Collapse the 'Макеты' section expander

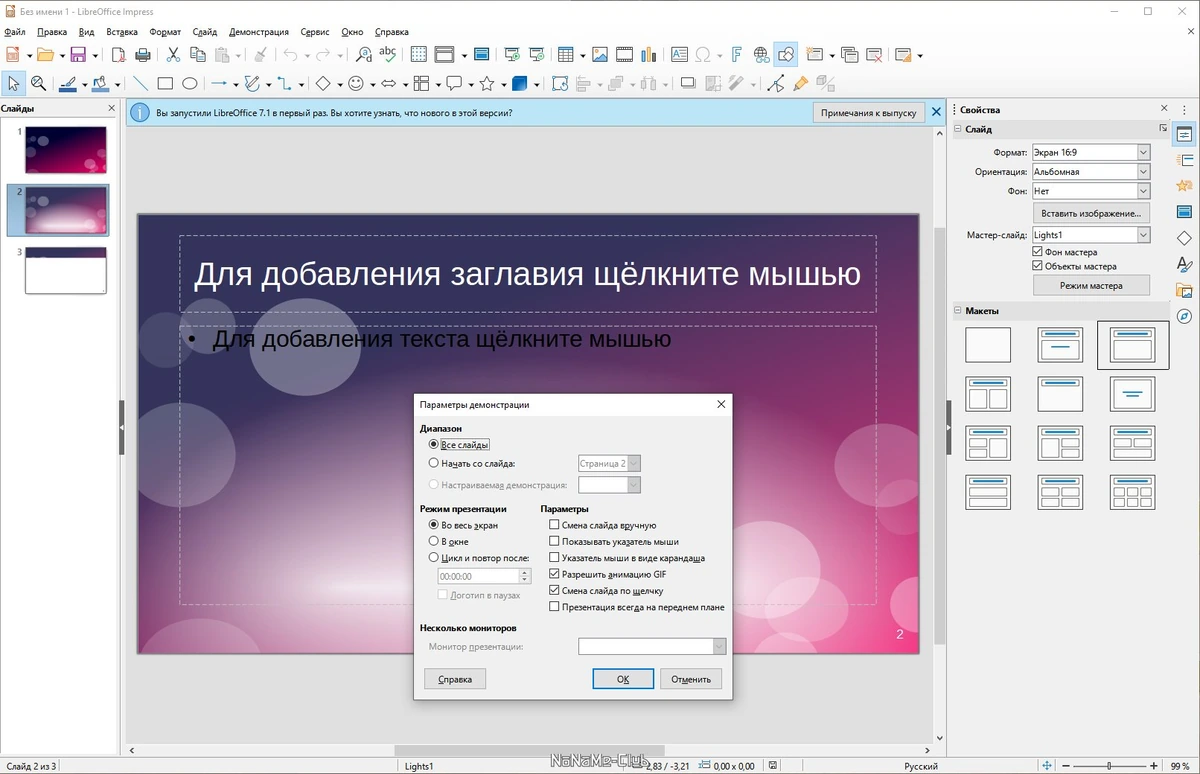pyautogui.click(x=957, y=310)
